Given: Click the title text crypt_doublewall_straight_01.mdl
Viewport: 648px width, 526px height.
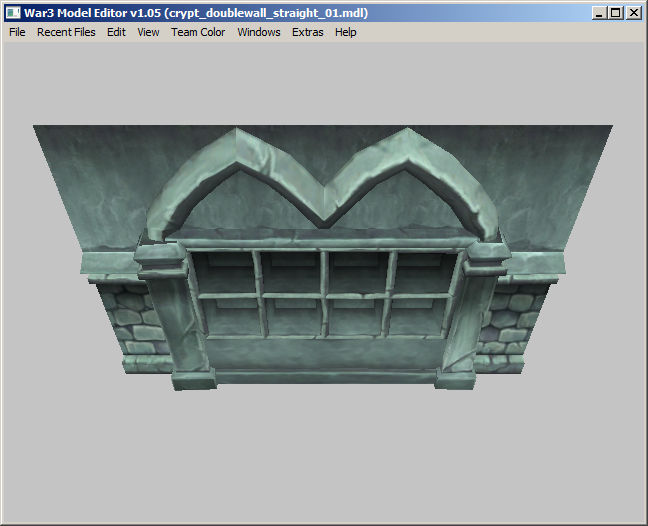Looking at the screenshot, I should [x=266, y=13].
